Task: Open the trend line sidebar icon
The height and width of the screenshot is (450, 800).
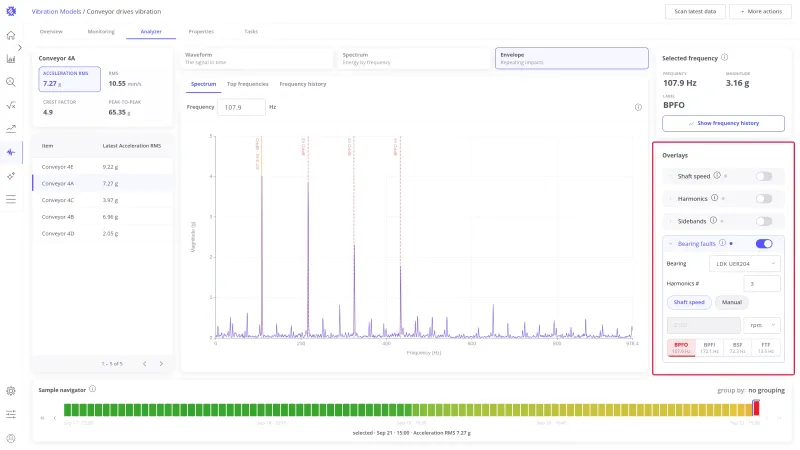Action: pyautogui.click(x=11, y=129)
